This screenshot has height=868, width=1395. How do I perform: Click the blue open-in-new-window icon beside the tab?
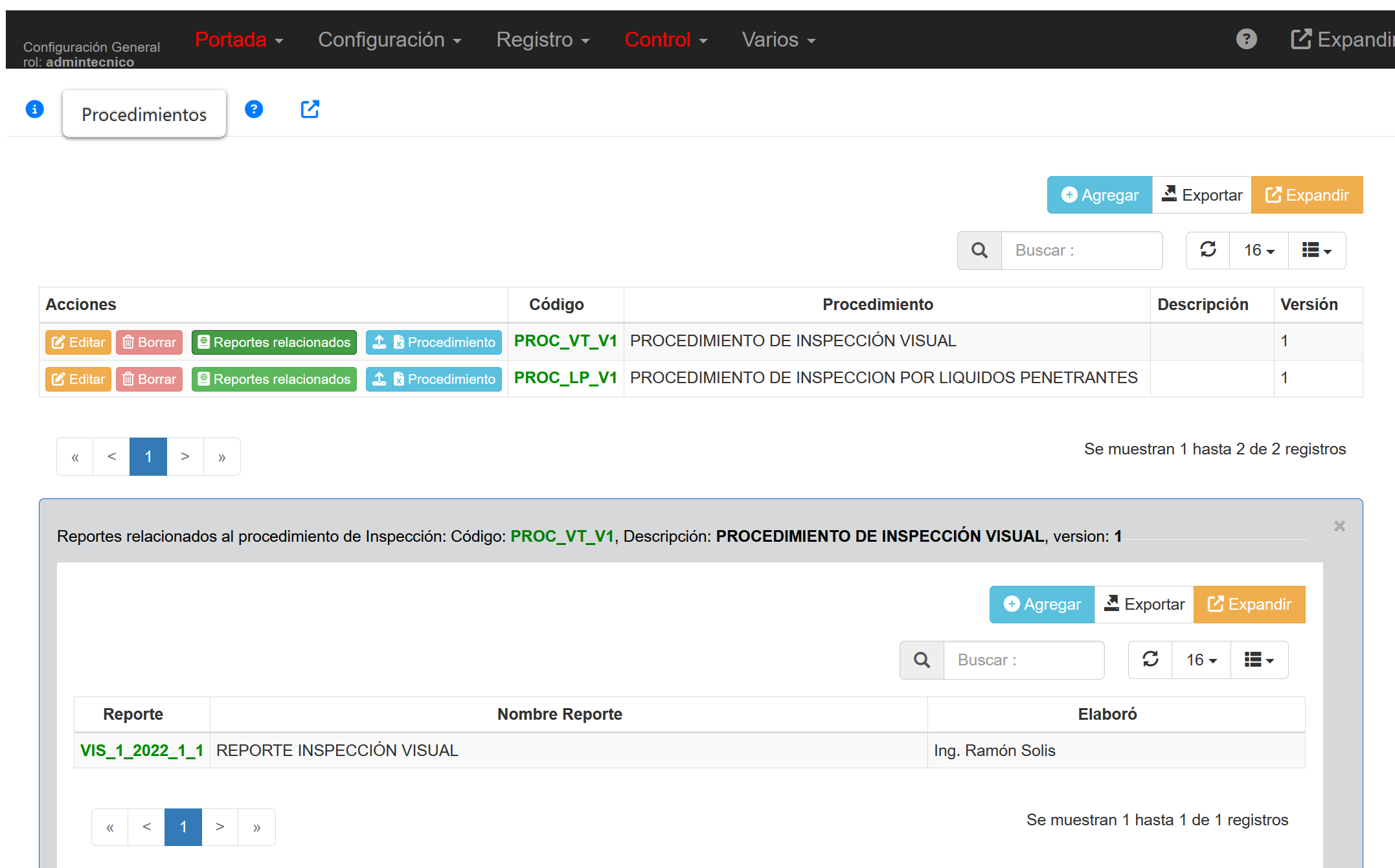310,109
